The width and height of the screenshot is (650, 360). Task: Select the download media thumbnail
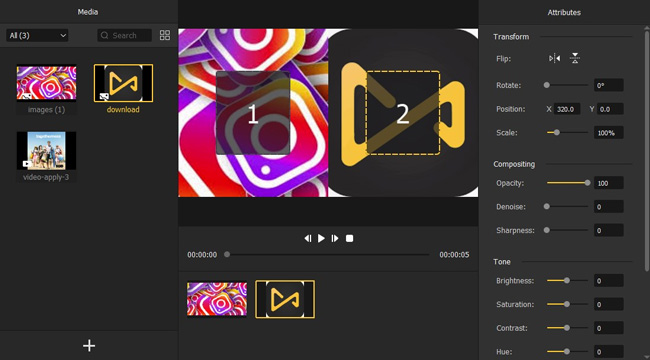tap(124, 83)
